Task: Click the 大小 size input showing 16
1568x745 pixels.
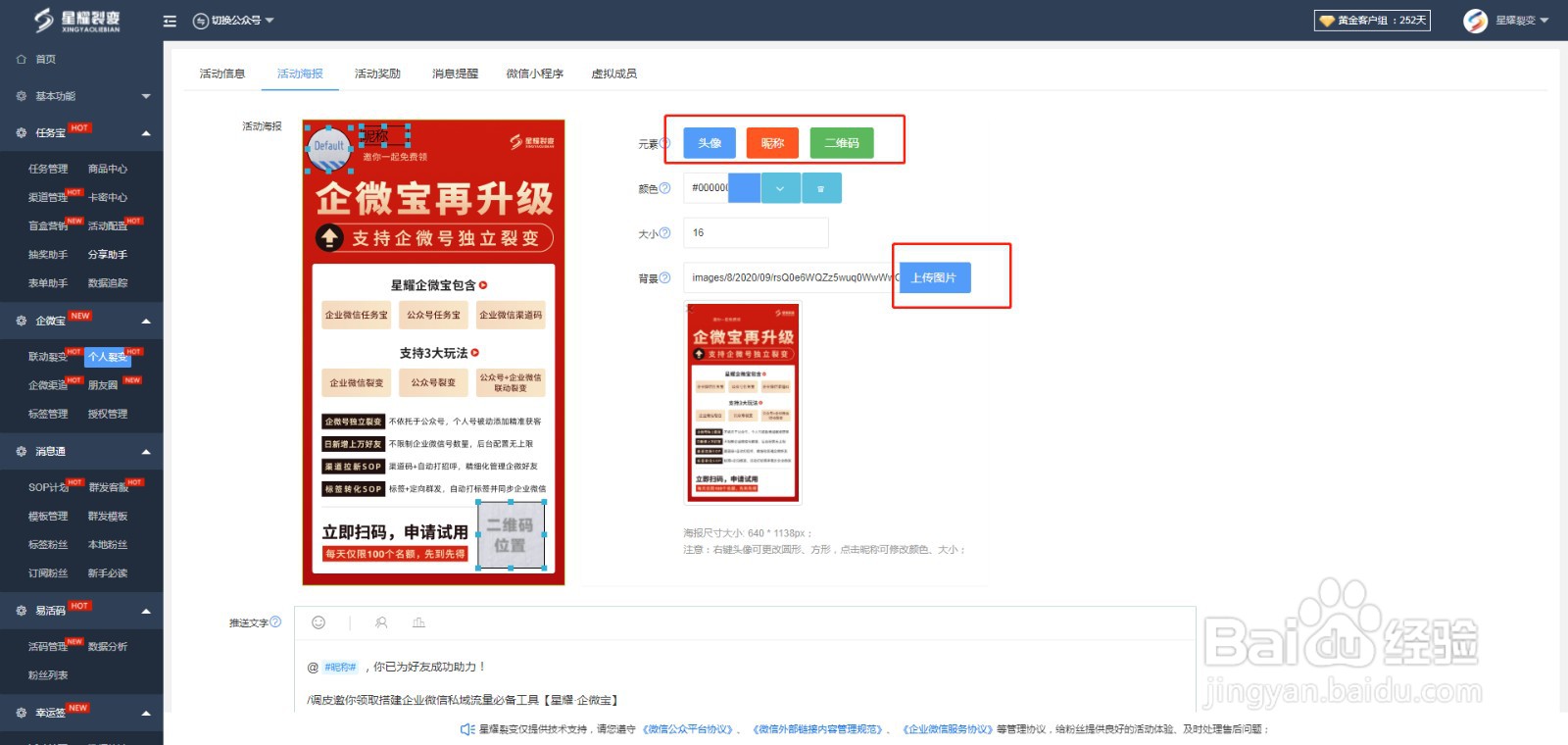Action: click(x=756, y=233)
